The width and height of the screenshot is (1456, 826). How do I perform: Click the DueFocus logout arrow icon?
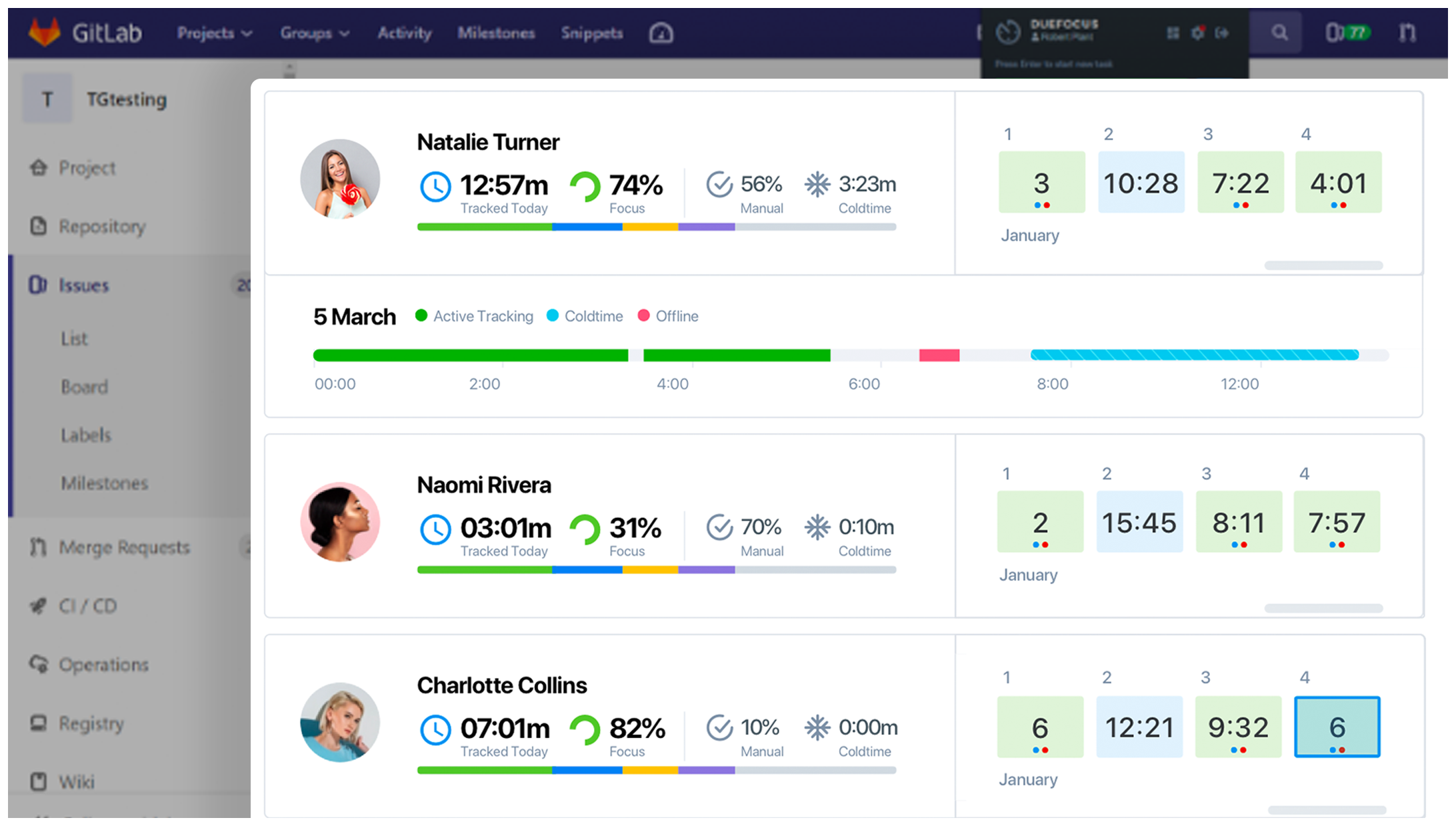click(x=1222, y=33)
